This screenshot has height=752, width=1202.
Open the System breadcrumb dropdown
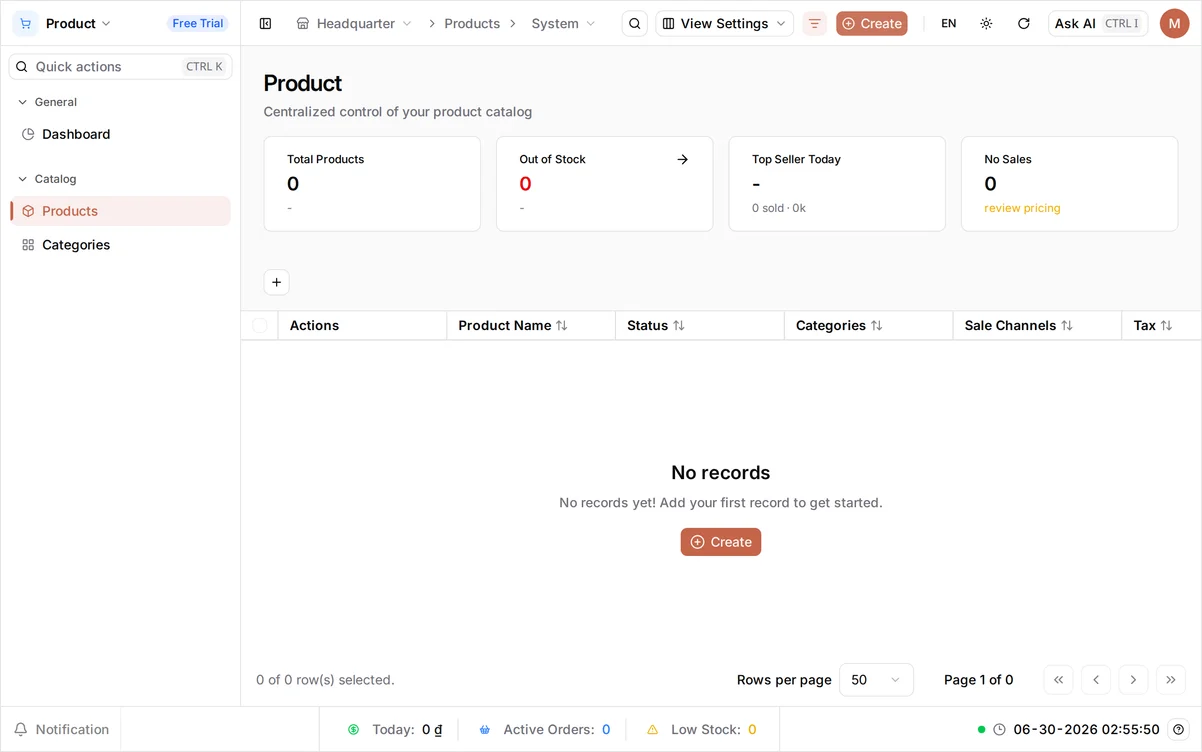[x=563, y=23]
